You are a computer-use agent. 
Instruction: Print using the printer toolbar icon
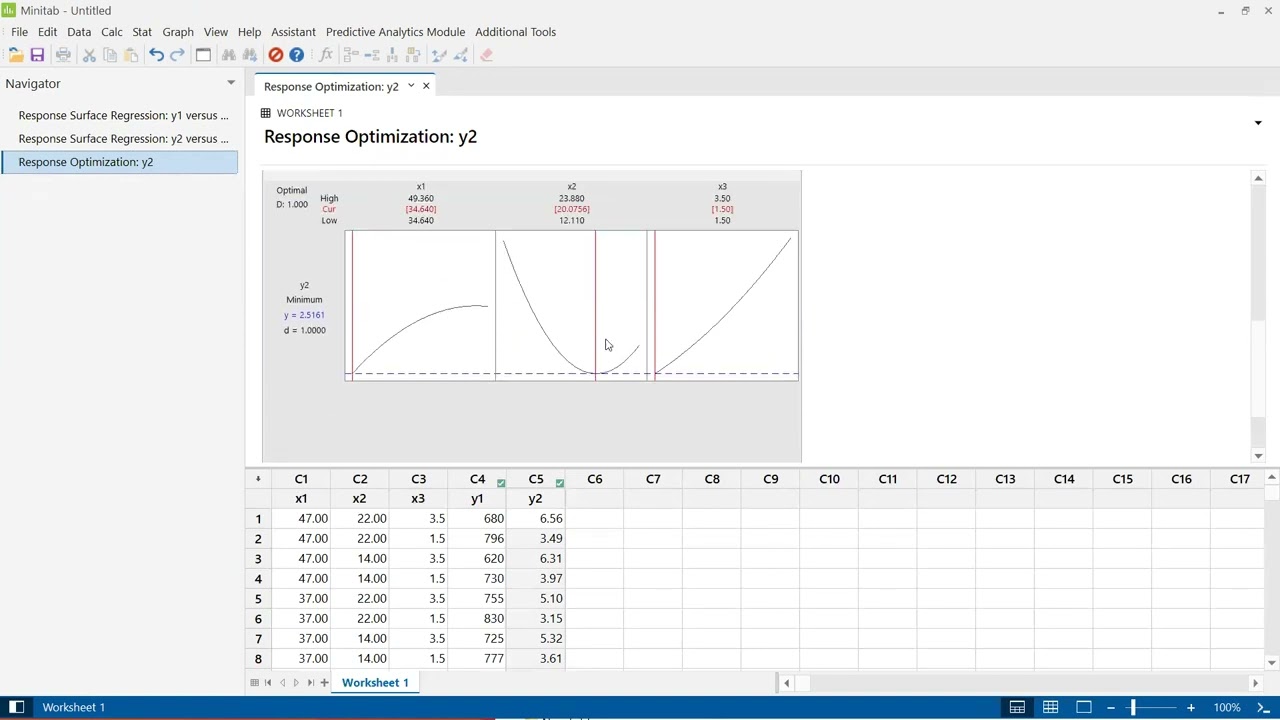coord(63,55)
